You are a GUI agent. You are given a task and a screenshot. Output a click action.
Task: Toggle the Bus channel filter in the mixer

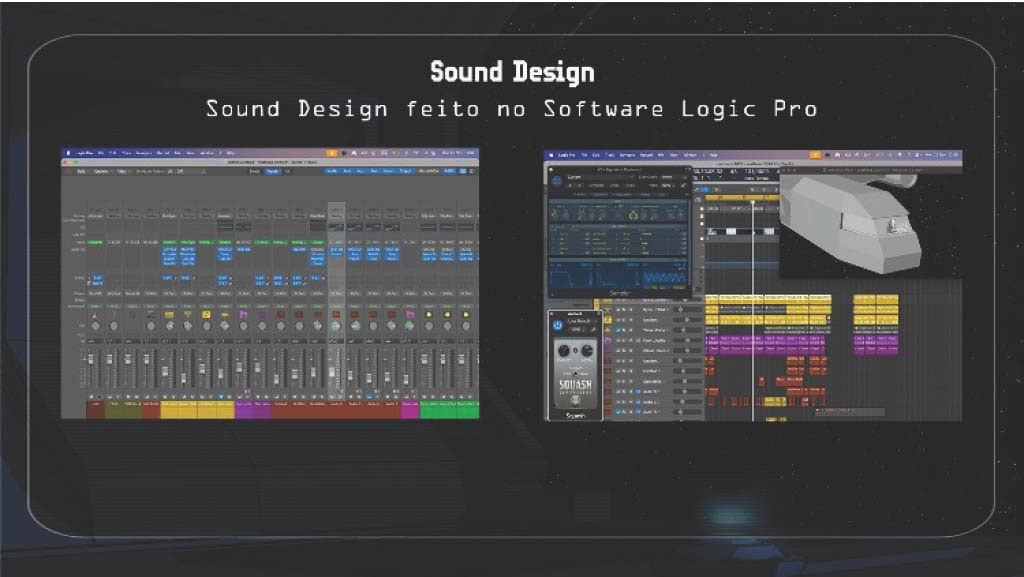pos(374,171)
